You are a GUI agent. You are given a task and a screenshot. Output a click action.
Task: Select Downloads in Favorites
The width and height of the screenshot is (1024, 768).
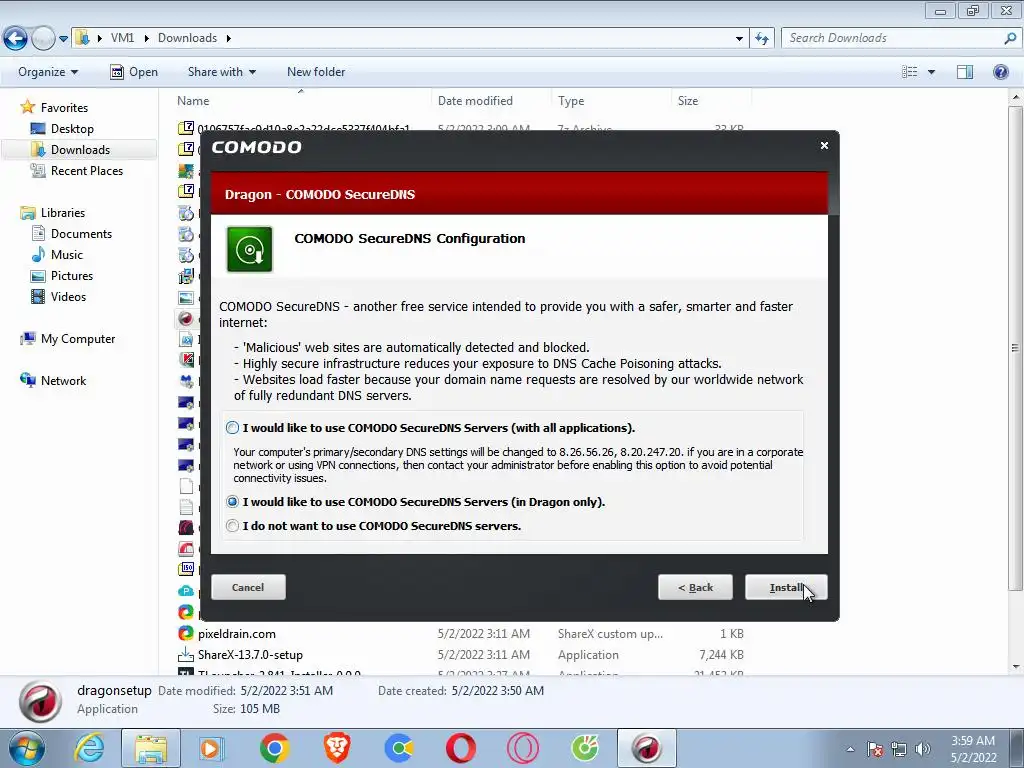coord(80,150)
